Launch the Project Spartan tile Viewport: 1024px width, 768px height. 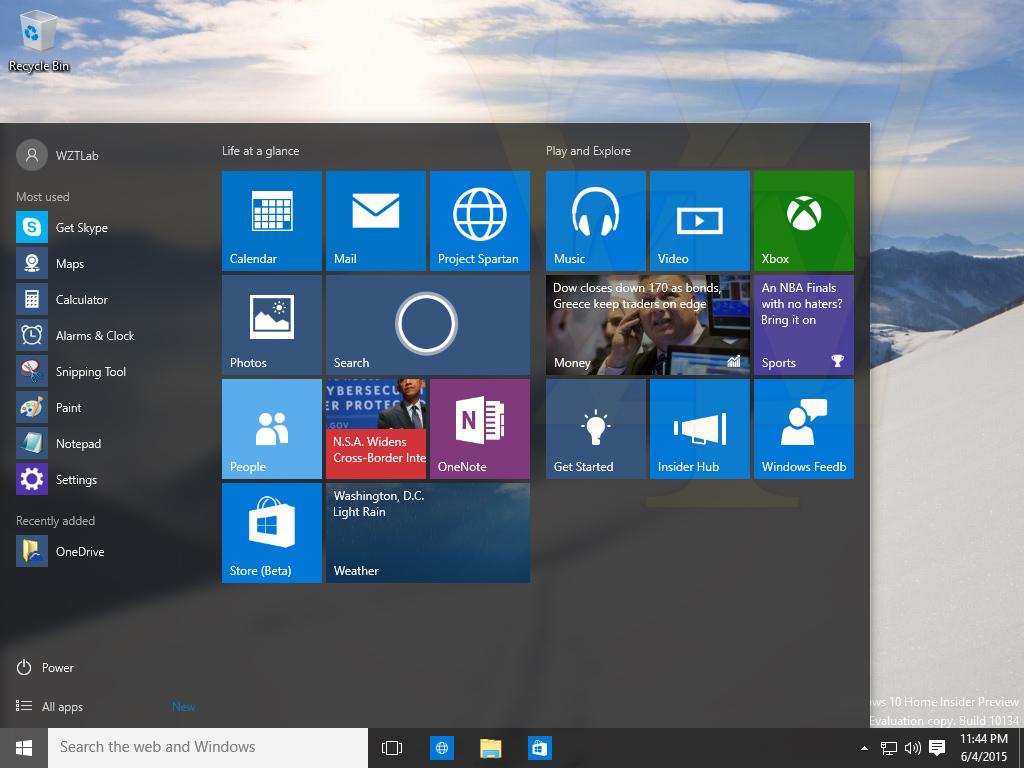[x=479, y=221]
